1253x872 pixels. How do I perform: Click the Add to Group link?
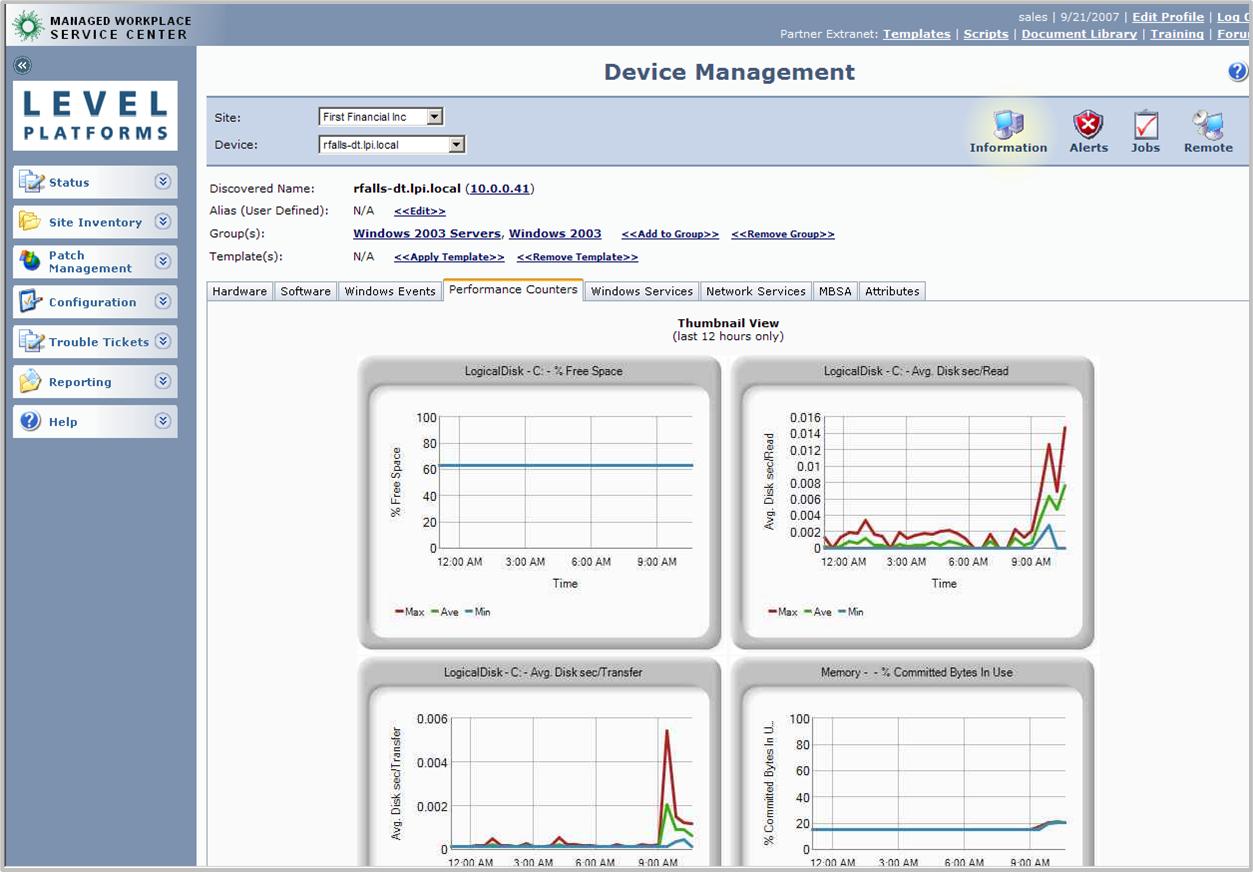(x=670, y=234)
